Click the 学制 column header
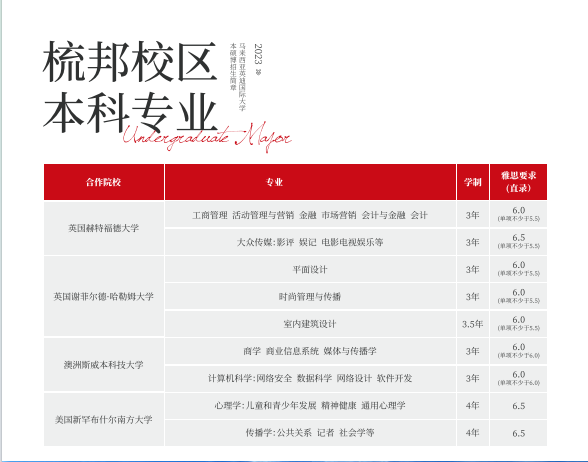The width and height of the screenshot is (588, 462). pyautogui.click(x=473, y=182)
